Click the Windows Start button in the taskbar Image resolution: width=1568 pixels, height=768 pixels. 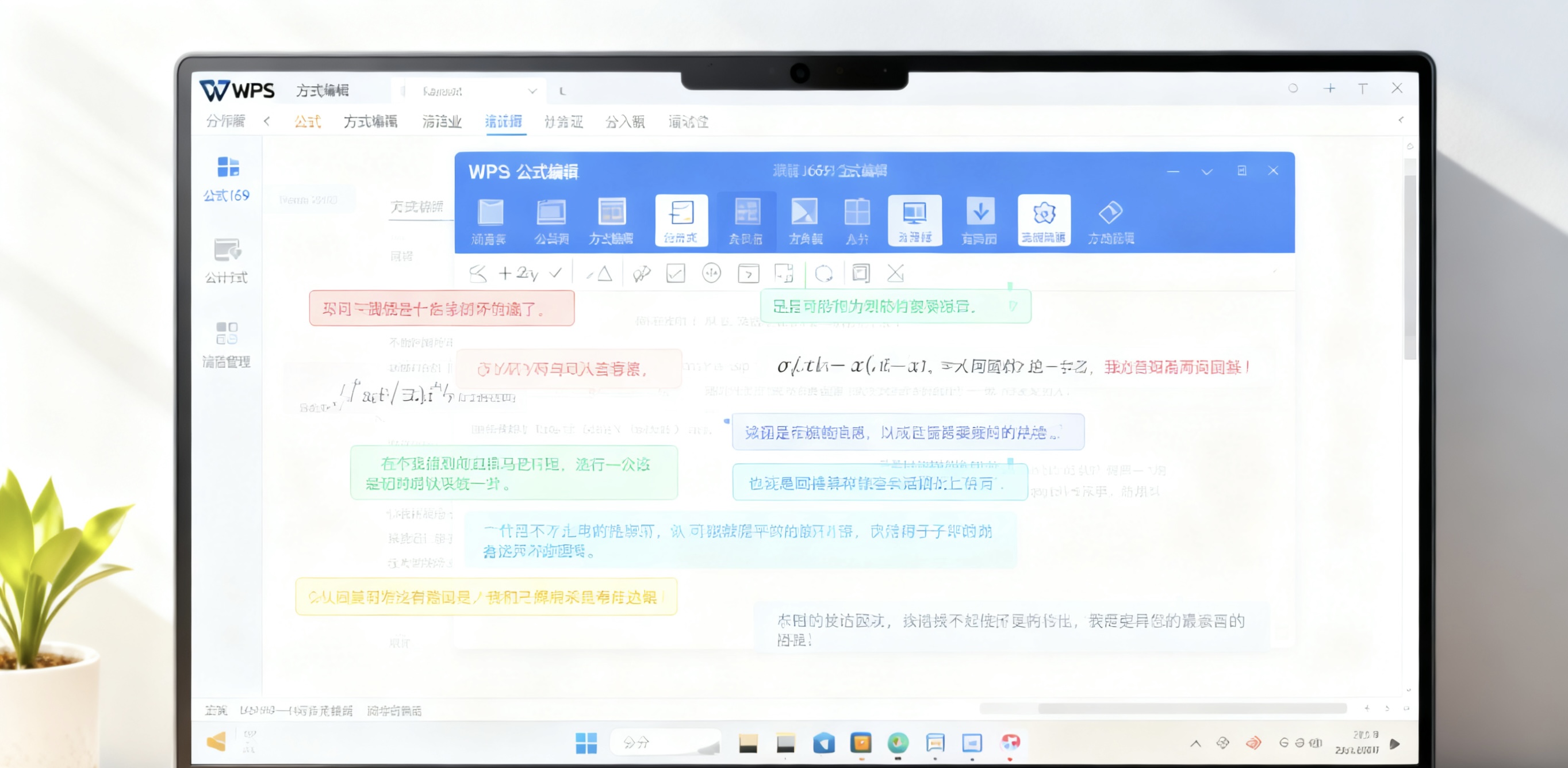[x=586, y=743]
